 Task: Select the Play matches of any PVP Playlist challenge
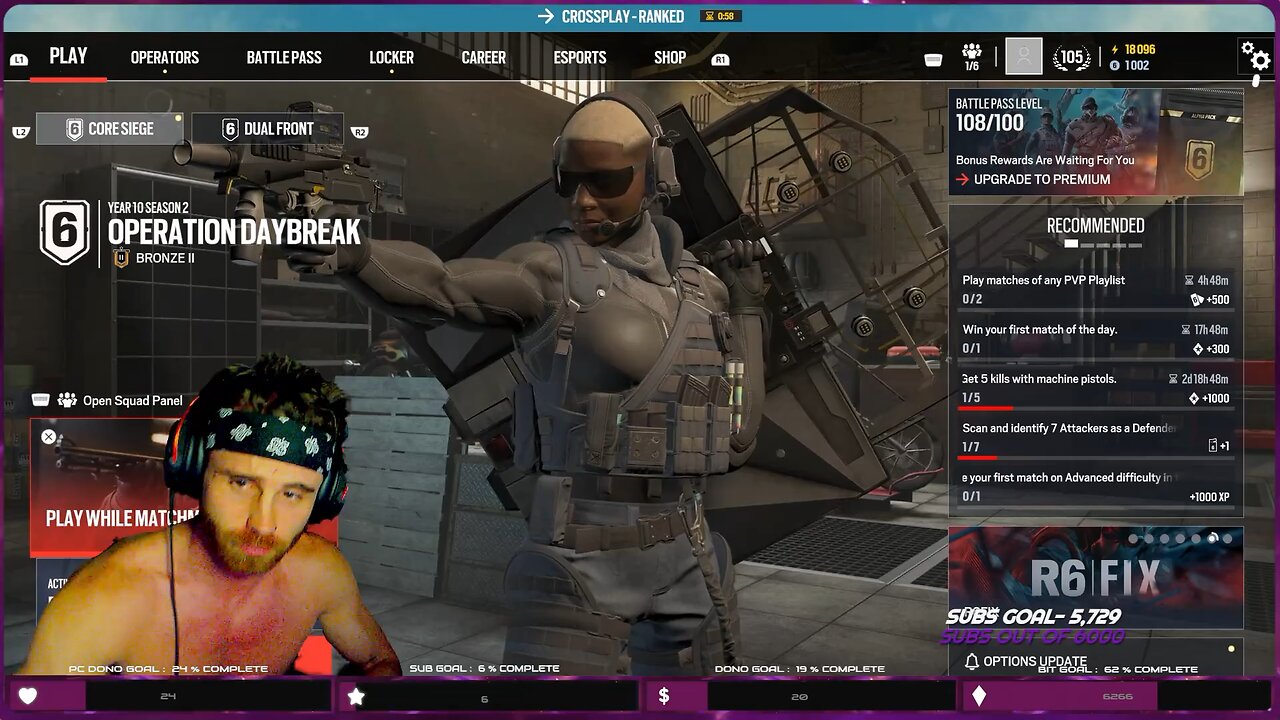(x=1096, y=289)
